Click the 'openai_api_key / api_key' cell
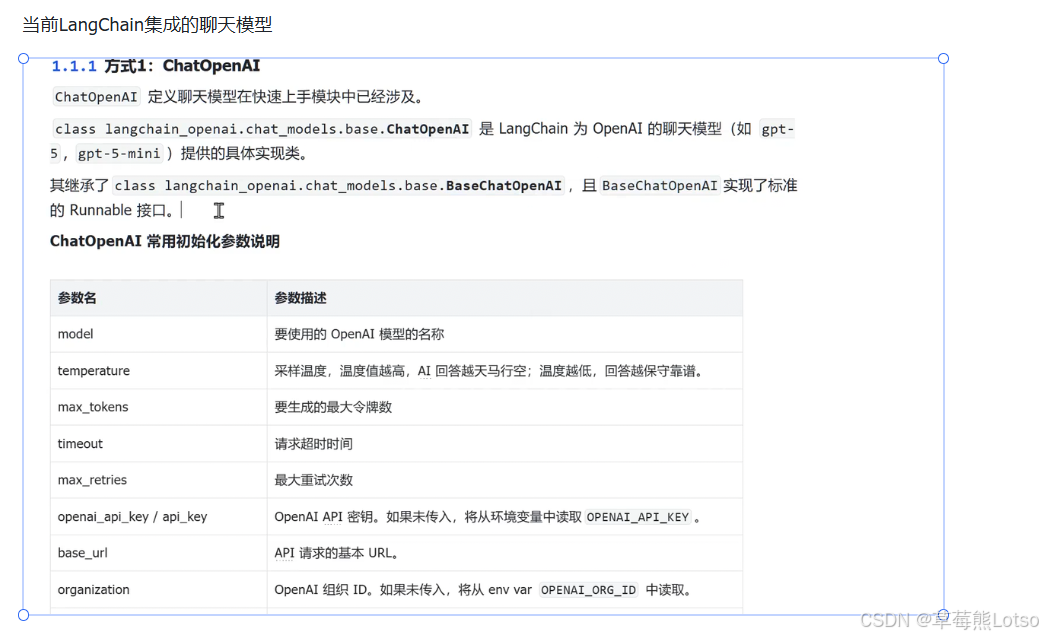The width and height of the screenshot is (1043, 638). pyautogui.click(x=158, y=517)
